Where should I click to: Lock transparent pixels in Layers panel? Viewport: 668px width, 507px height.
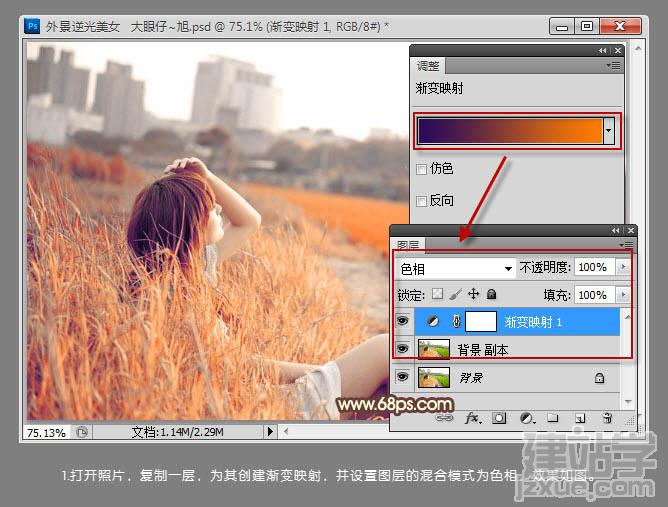(x=437, y=294)
